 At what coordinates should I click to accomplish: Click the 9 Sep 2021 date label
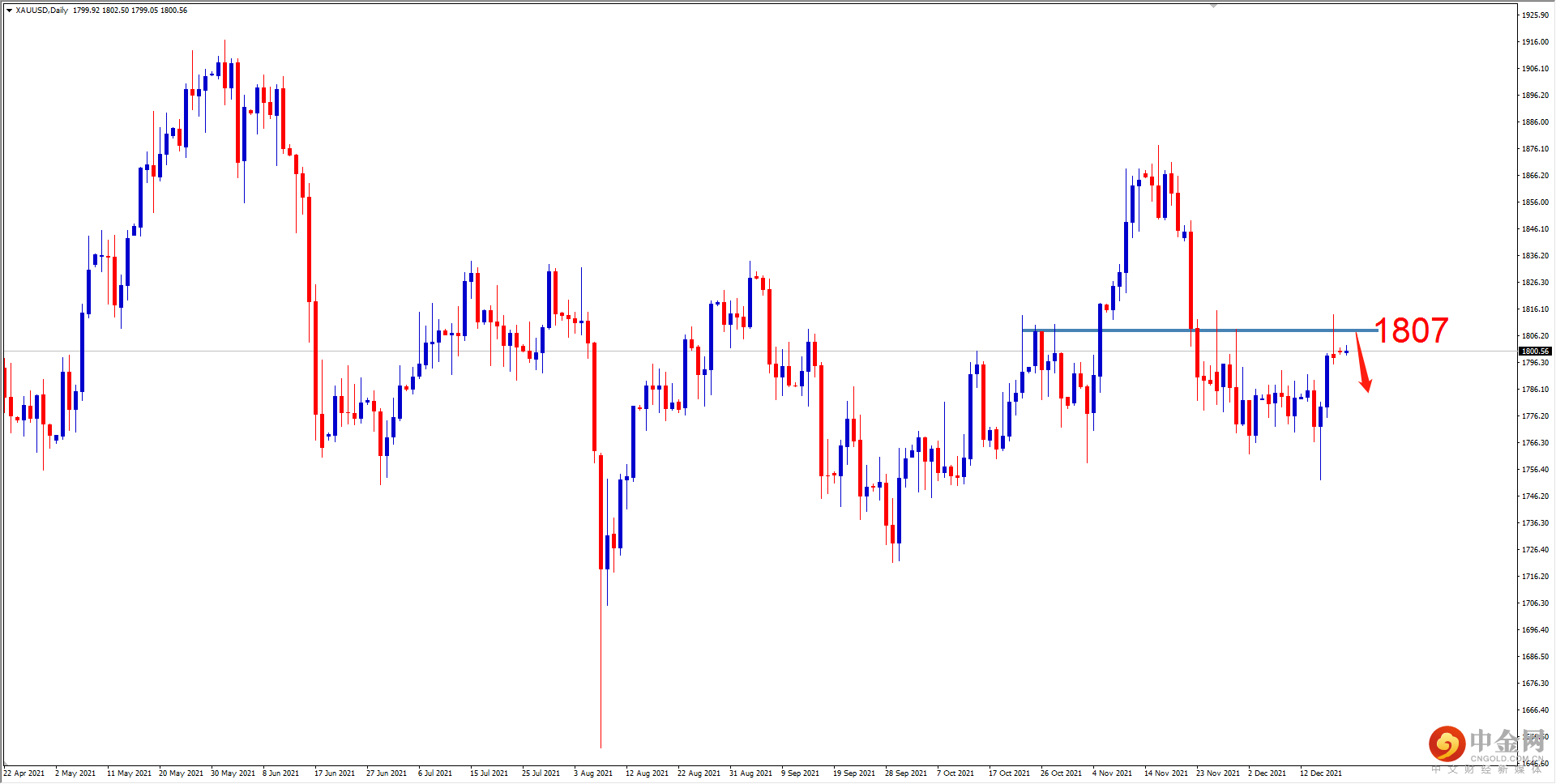[x=800, y=773]
